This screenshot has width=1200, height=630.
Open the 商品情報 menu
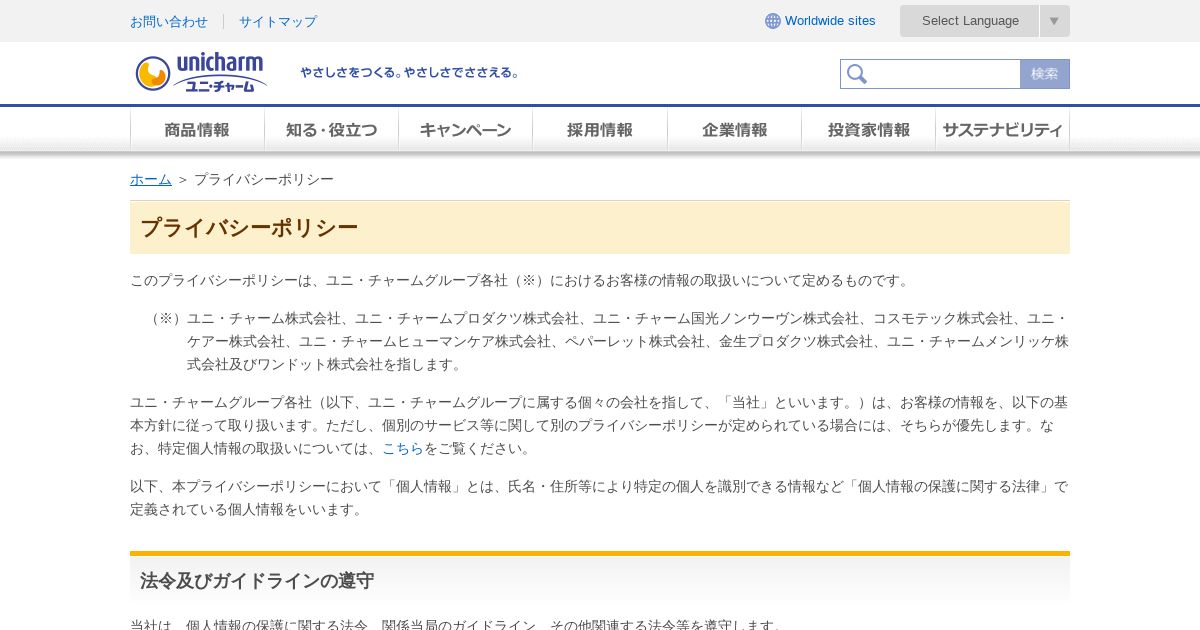197,130
